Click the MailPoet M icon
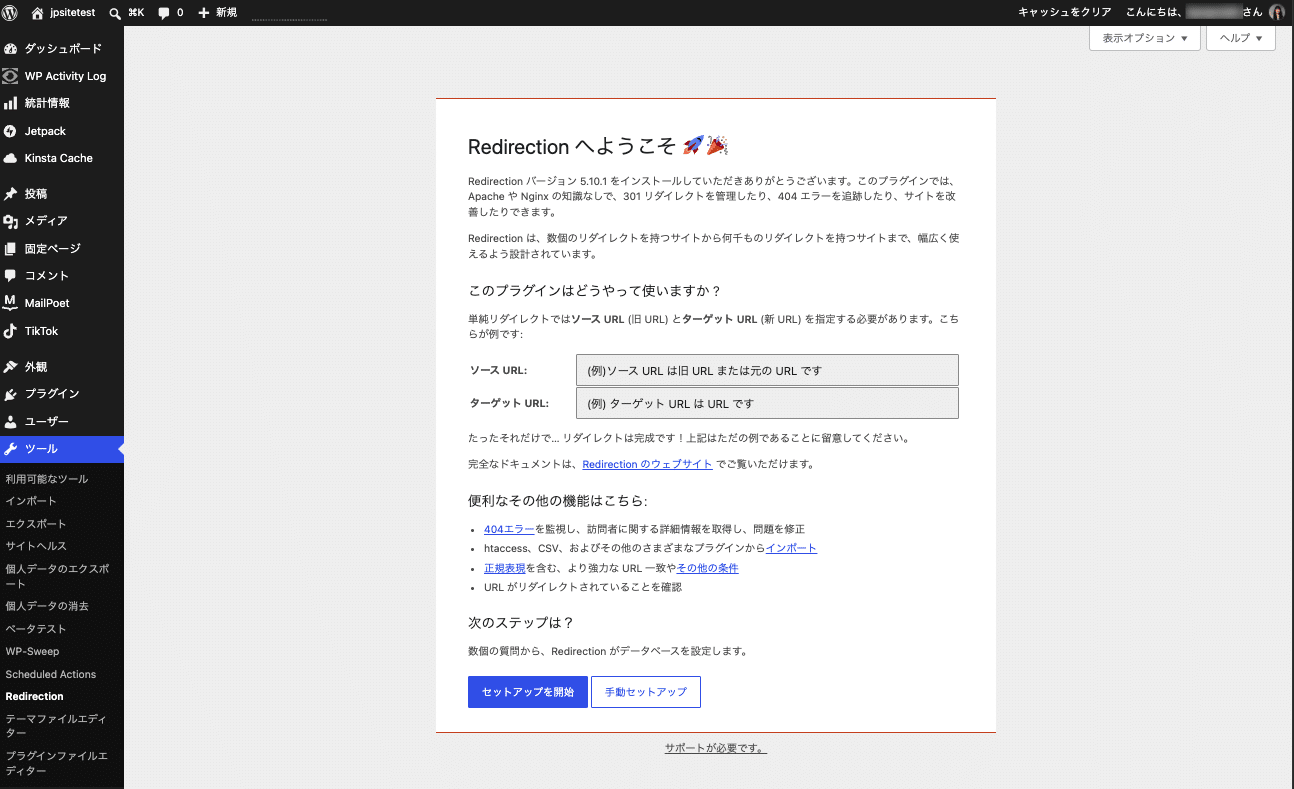This screenshot has height=789, width=1294. pos(11,303)
